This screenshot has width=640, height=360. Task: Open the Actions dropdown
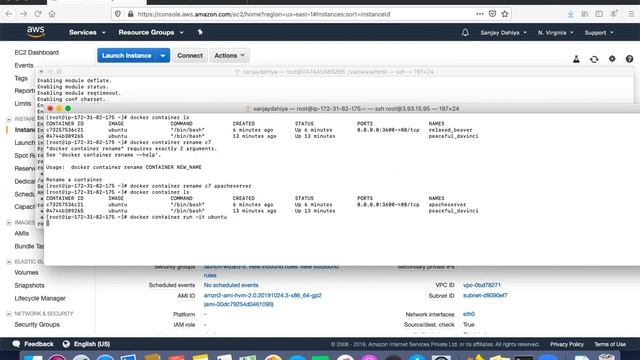pos(229,56)
